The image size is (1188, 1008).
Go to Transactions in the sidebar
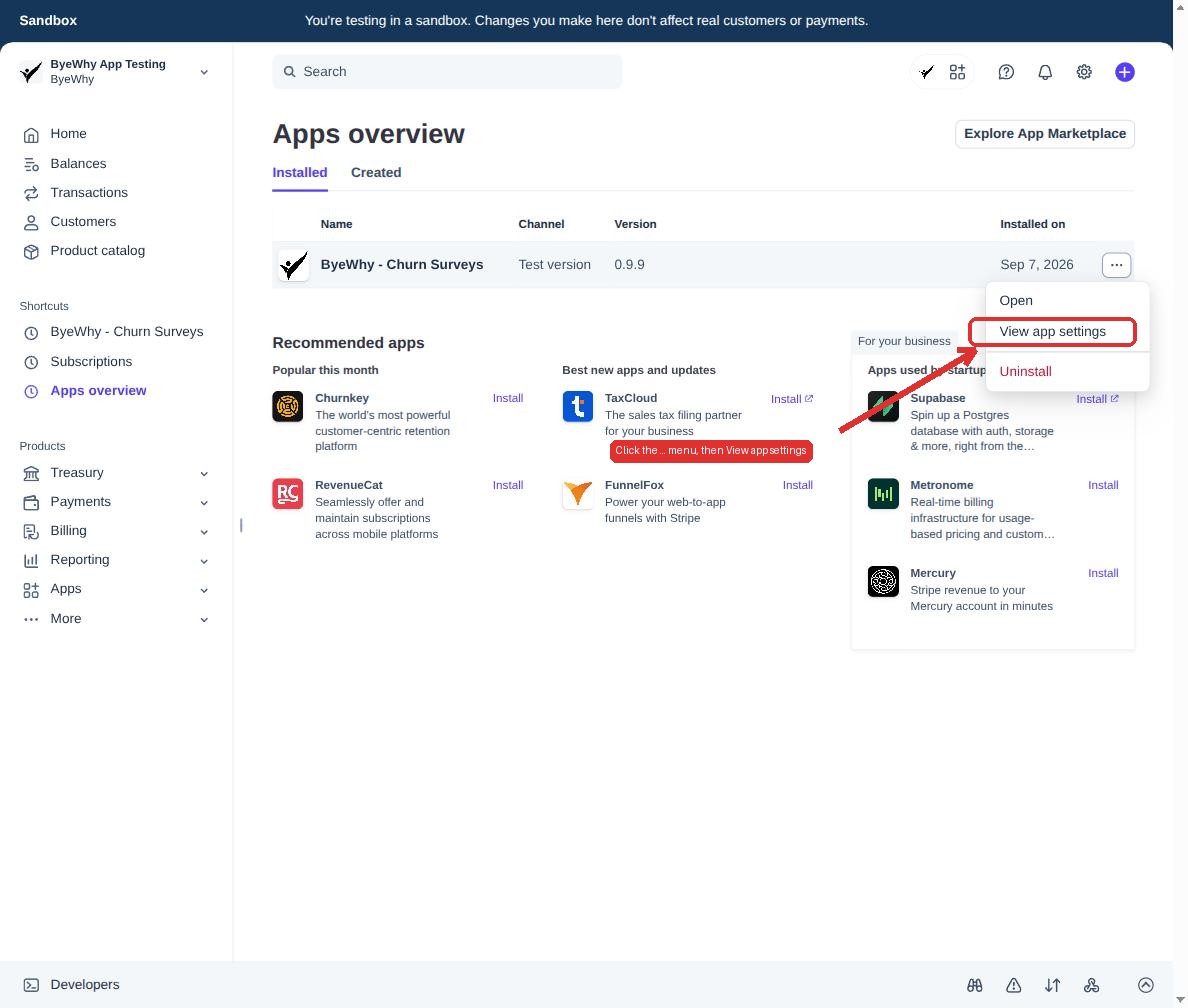coord(89,193)
